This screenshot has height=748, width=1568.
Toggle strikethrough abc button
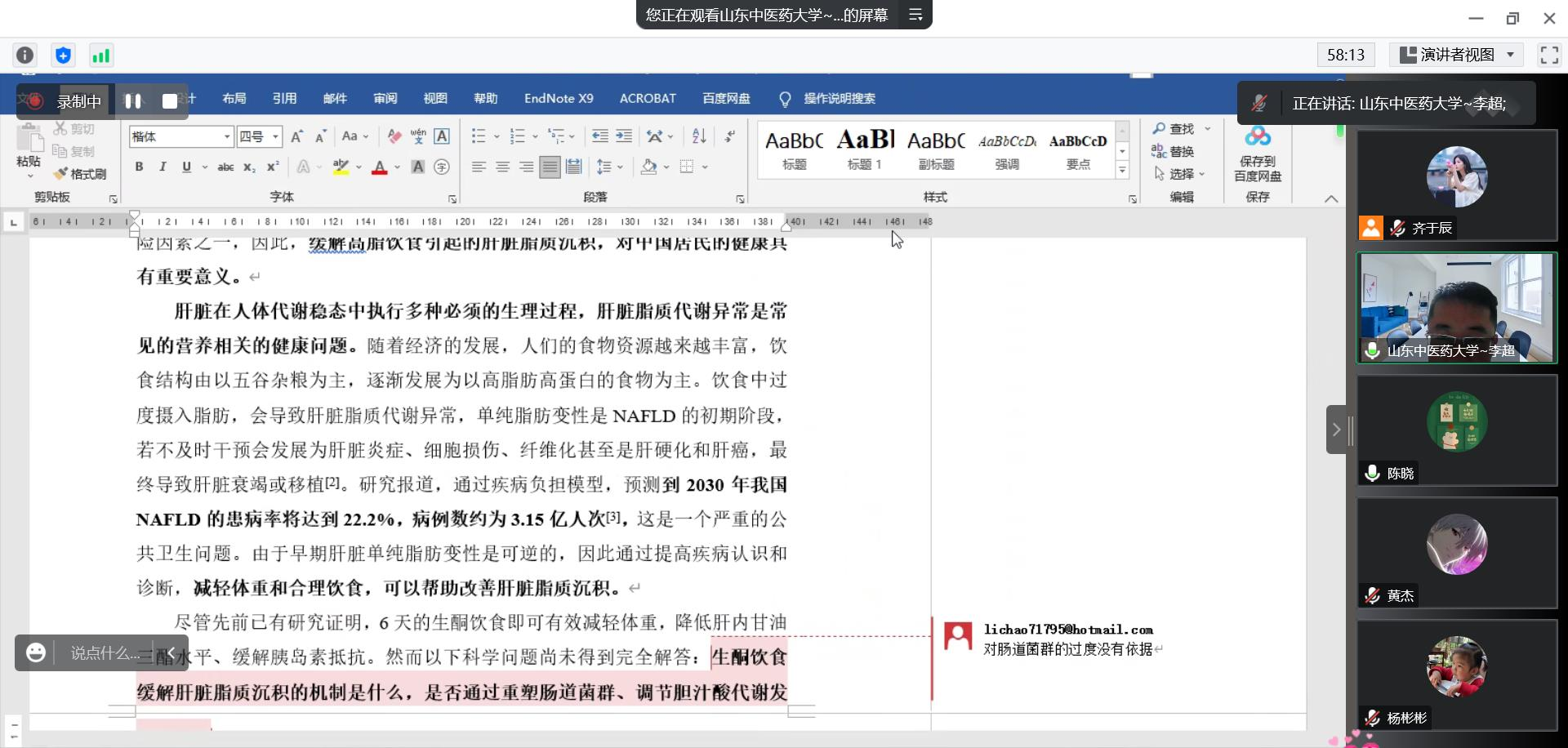point(225,167)
